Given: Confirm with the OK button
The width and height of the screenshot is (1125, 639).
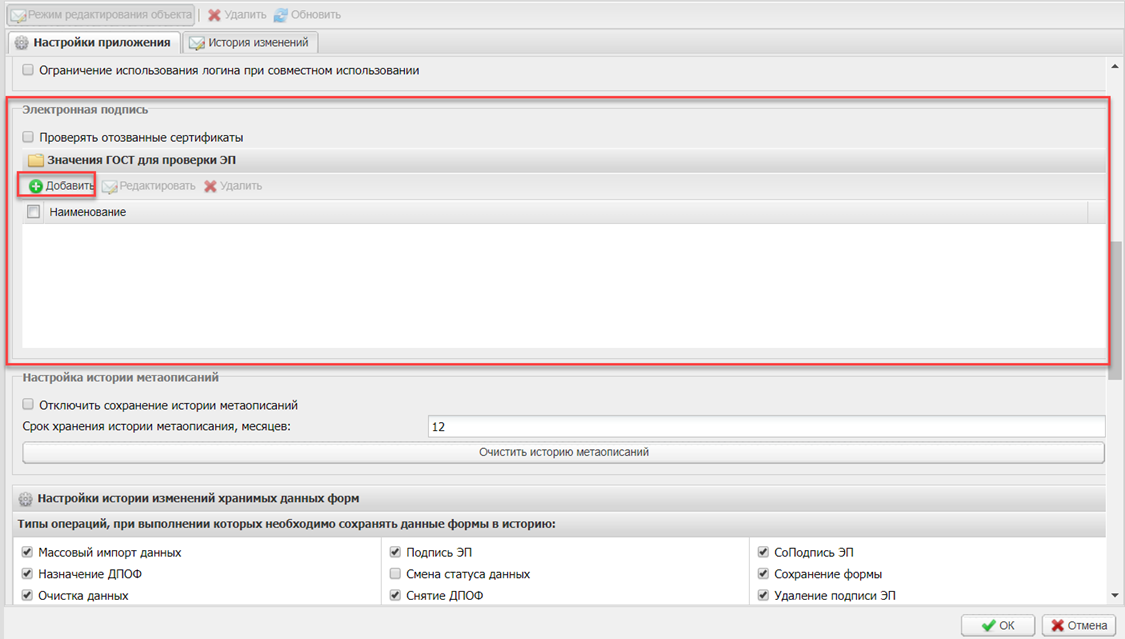Looking at the screenshot, I should tap(997, 625).
